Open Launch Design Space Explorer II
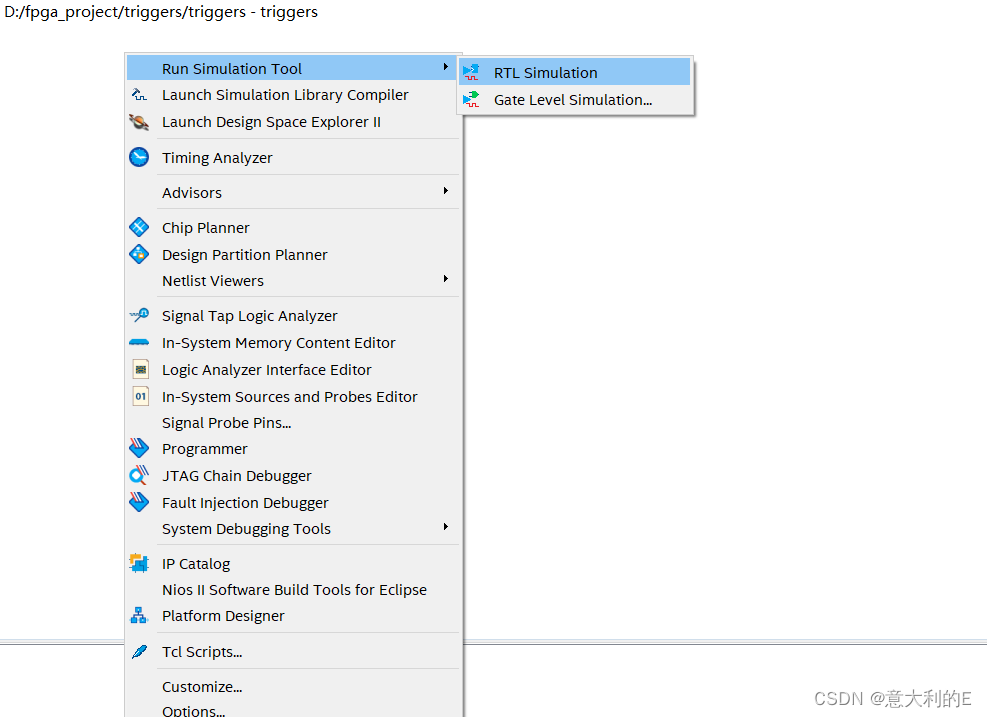987x717 pixels. point(293,122)
